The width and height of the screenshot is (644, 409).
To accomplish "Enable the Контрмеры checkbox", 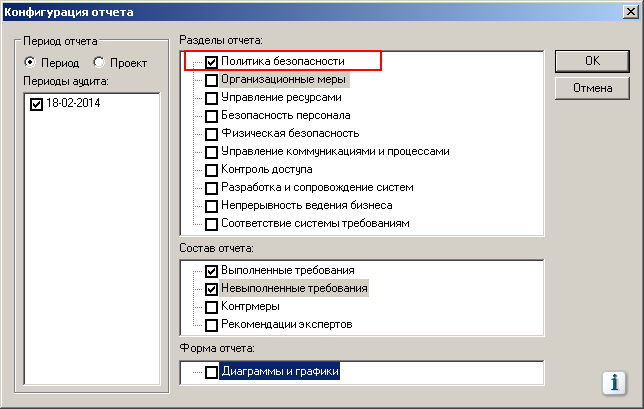I will [211, 307].
